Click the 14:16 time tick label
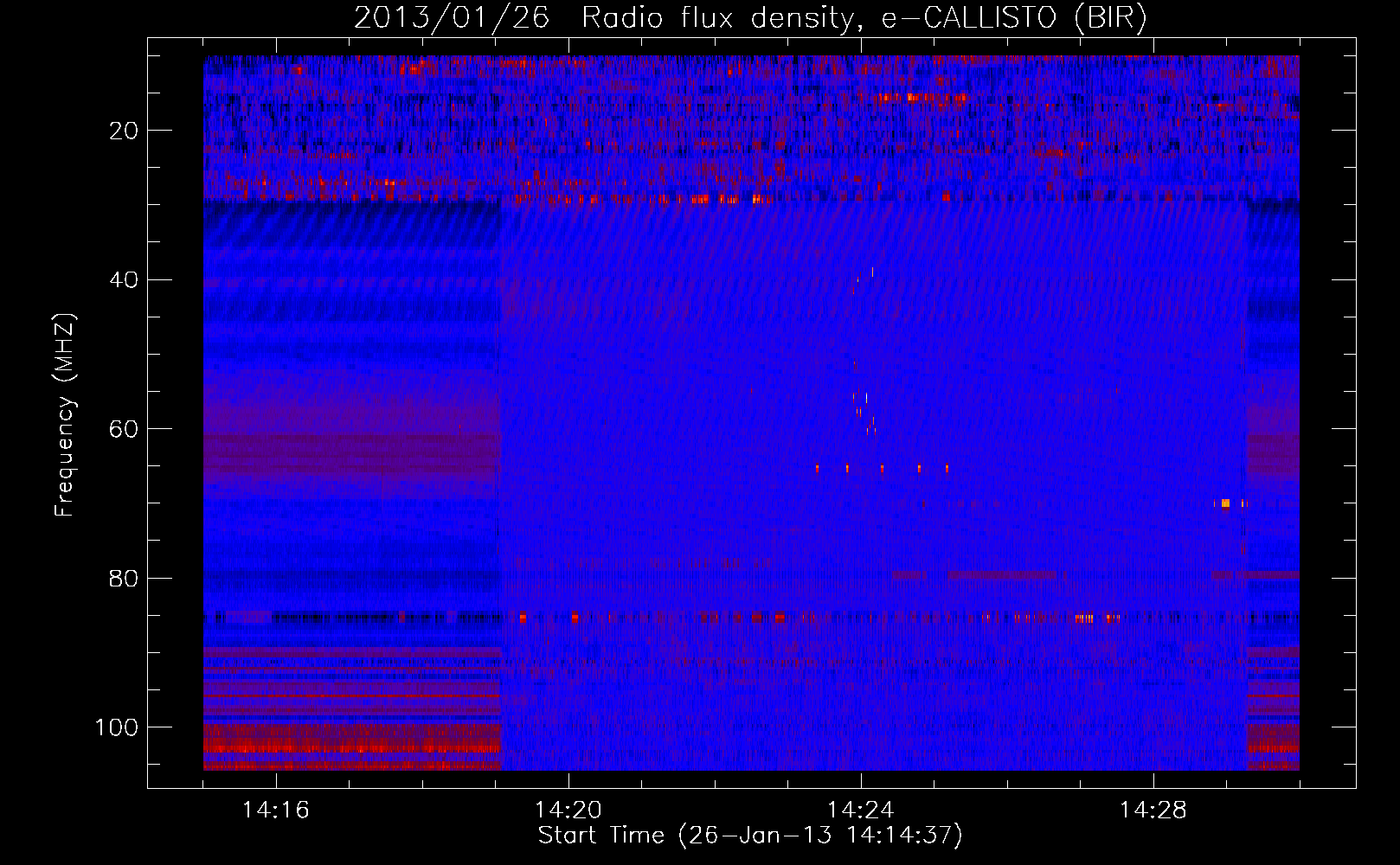 [x=276, y=811]
